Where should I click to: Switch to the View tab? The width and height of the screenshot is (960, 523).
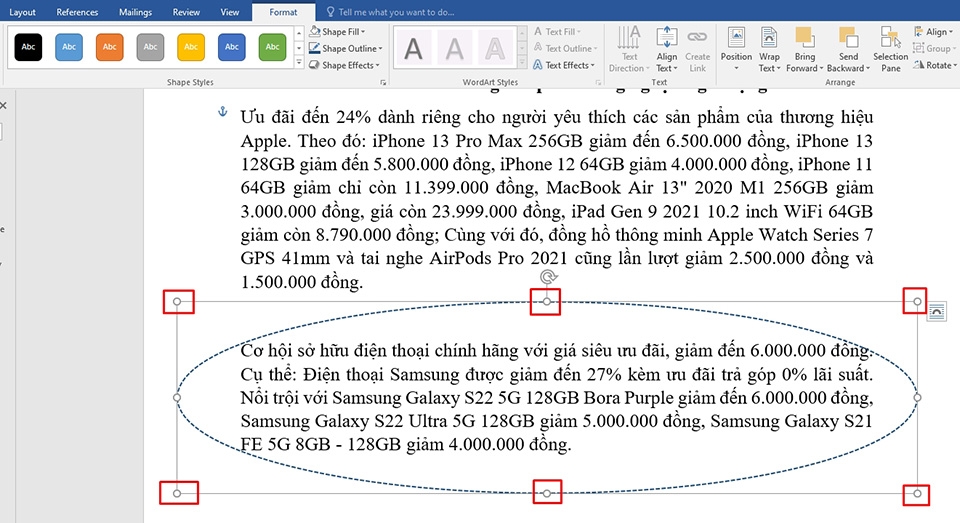230,12
